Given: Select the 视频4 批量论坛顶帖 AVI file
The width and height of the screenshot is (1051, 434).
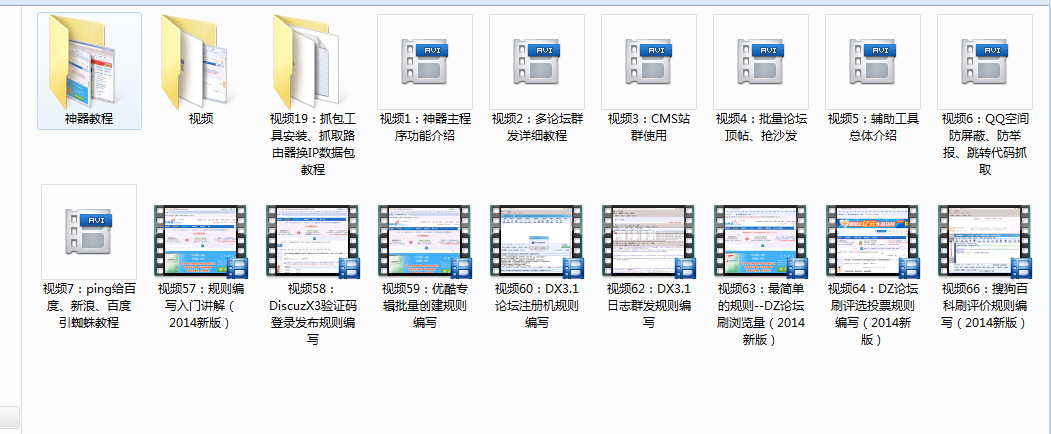Looking at the screenshot, I should coord(760,62).
